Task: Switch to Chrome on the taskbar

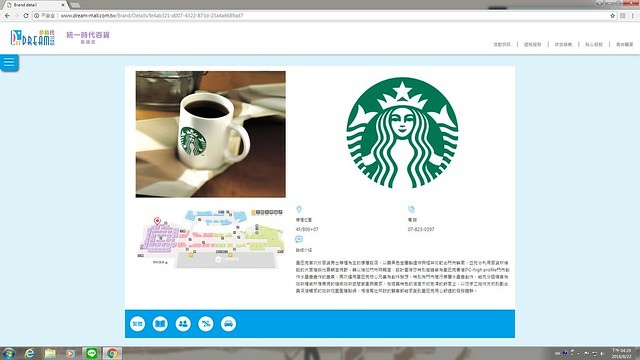Action: click(x=112, y=353)
